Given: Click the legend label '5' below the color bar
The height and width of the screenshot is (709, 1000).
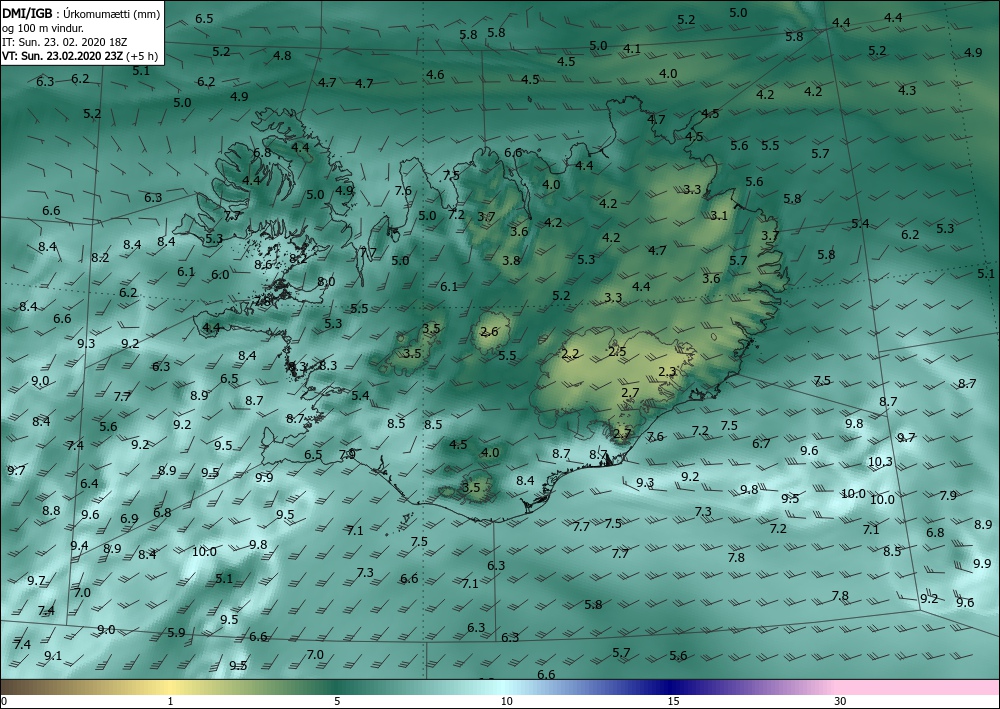Looking at the screenshot, I should pyautogui.click(x=337, y=702).
